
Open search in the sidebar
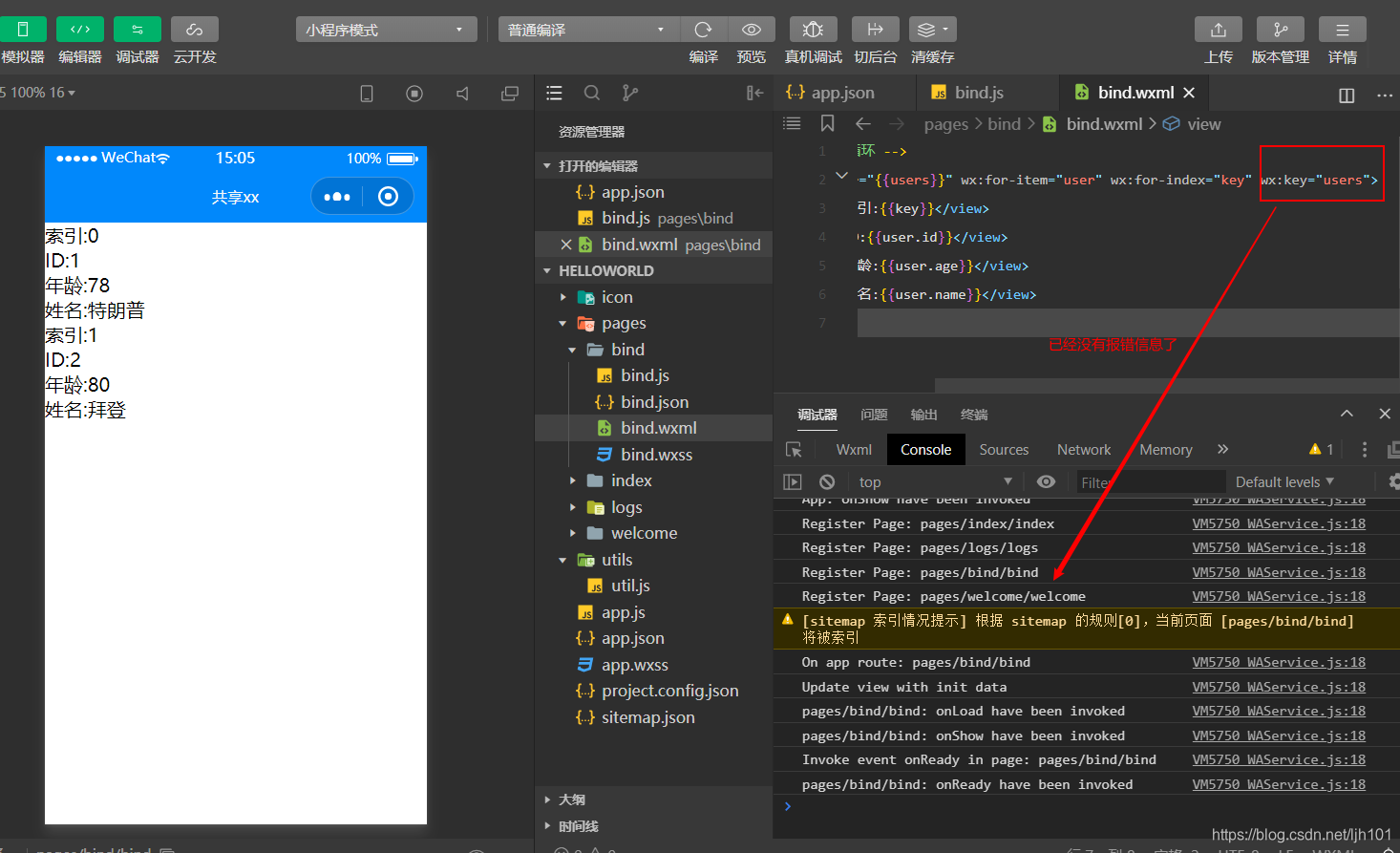click(592, 93)
